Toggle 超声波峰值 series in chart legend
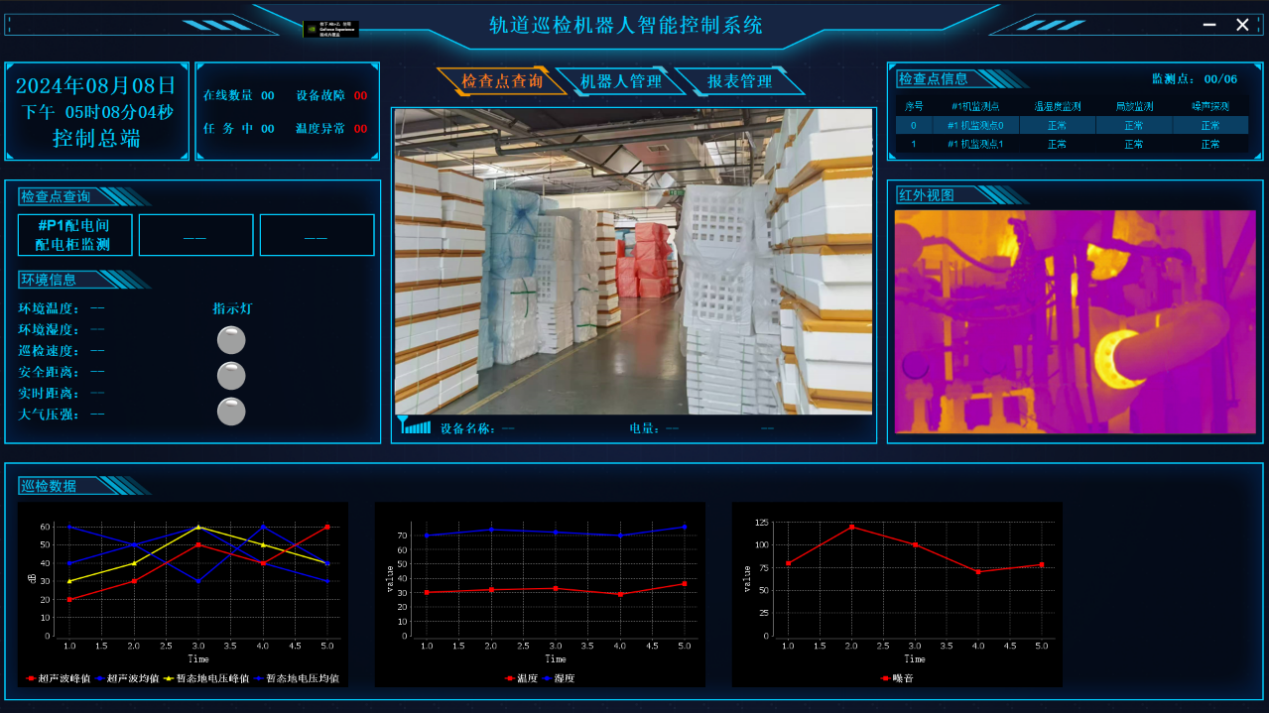The image size is (1269, 713). [59, 678]
